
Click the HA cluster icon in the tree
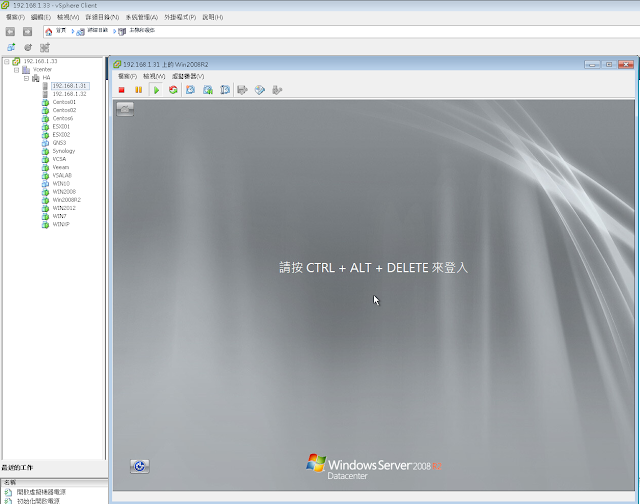tap(36, 78)
